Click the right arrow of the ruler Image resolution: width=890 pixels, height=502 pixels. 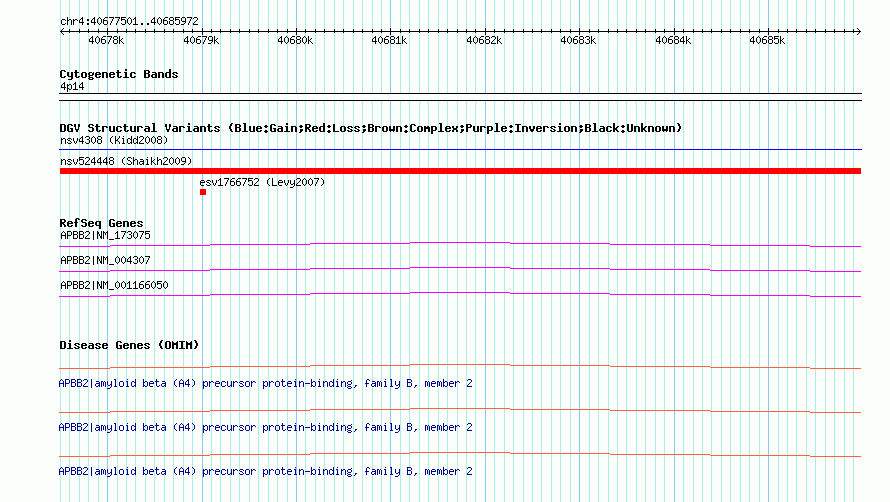(858, 31)
